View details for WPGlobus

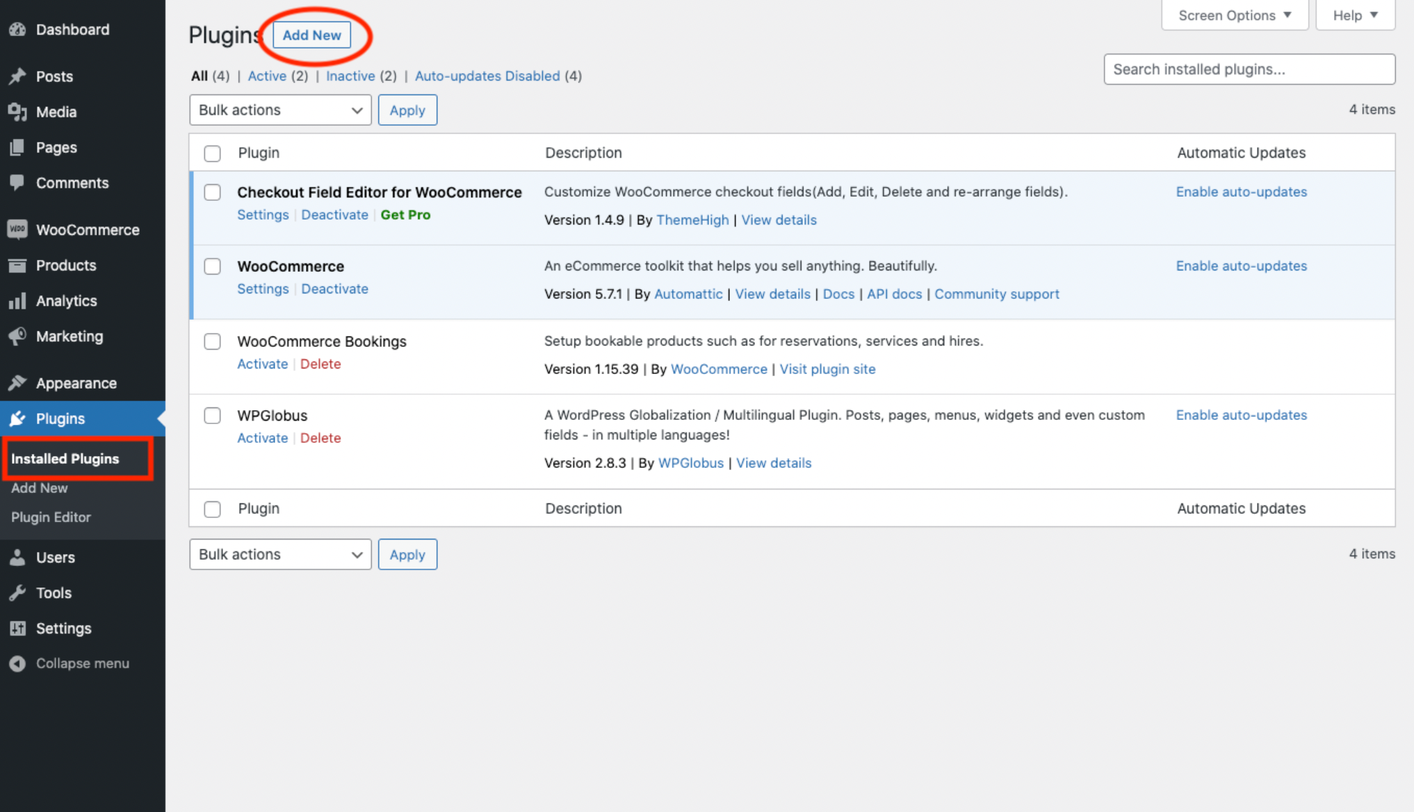(774, 463)
